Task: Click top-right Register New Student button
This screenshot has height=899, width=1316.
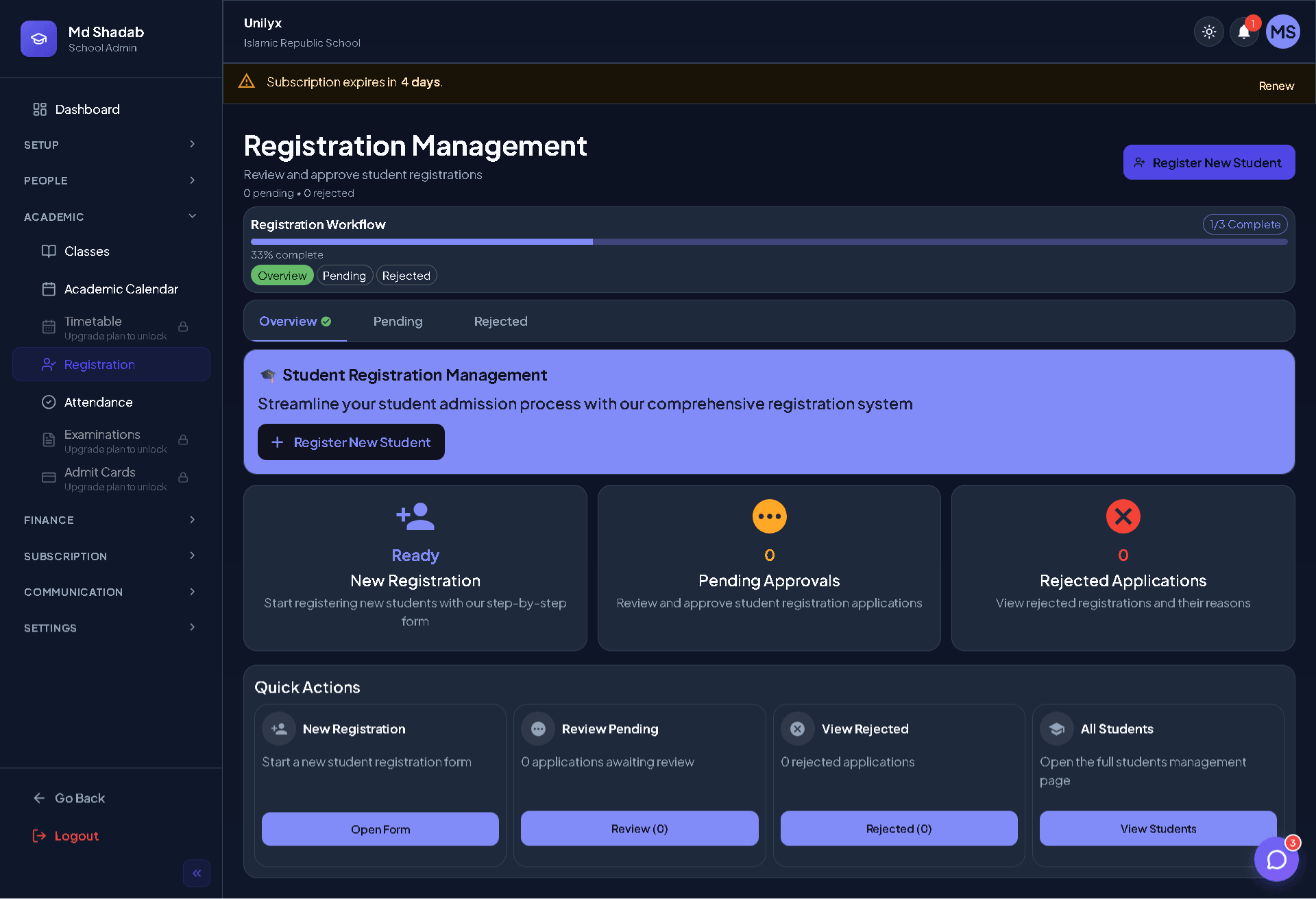Action: click(1209, 163)
